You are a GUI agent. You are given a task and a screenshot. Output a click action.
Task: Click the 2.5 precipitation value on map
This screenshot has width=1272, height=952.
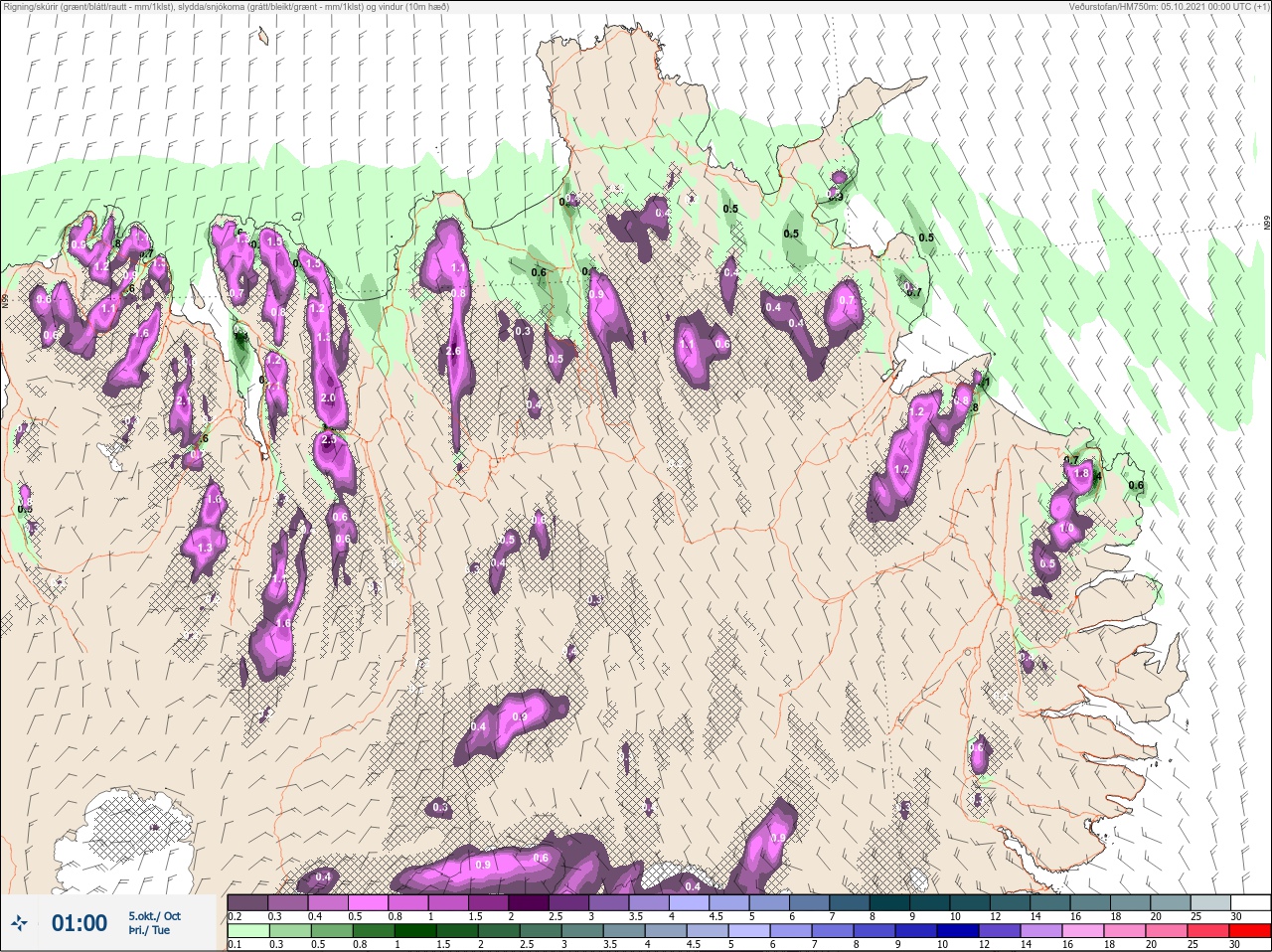coord(329,439)
